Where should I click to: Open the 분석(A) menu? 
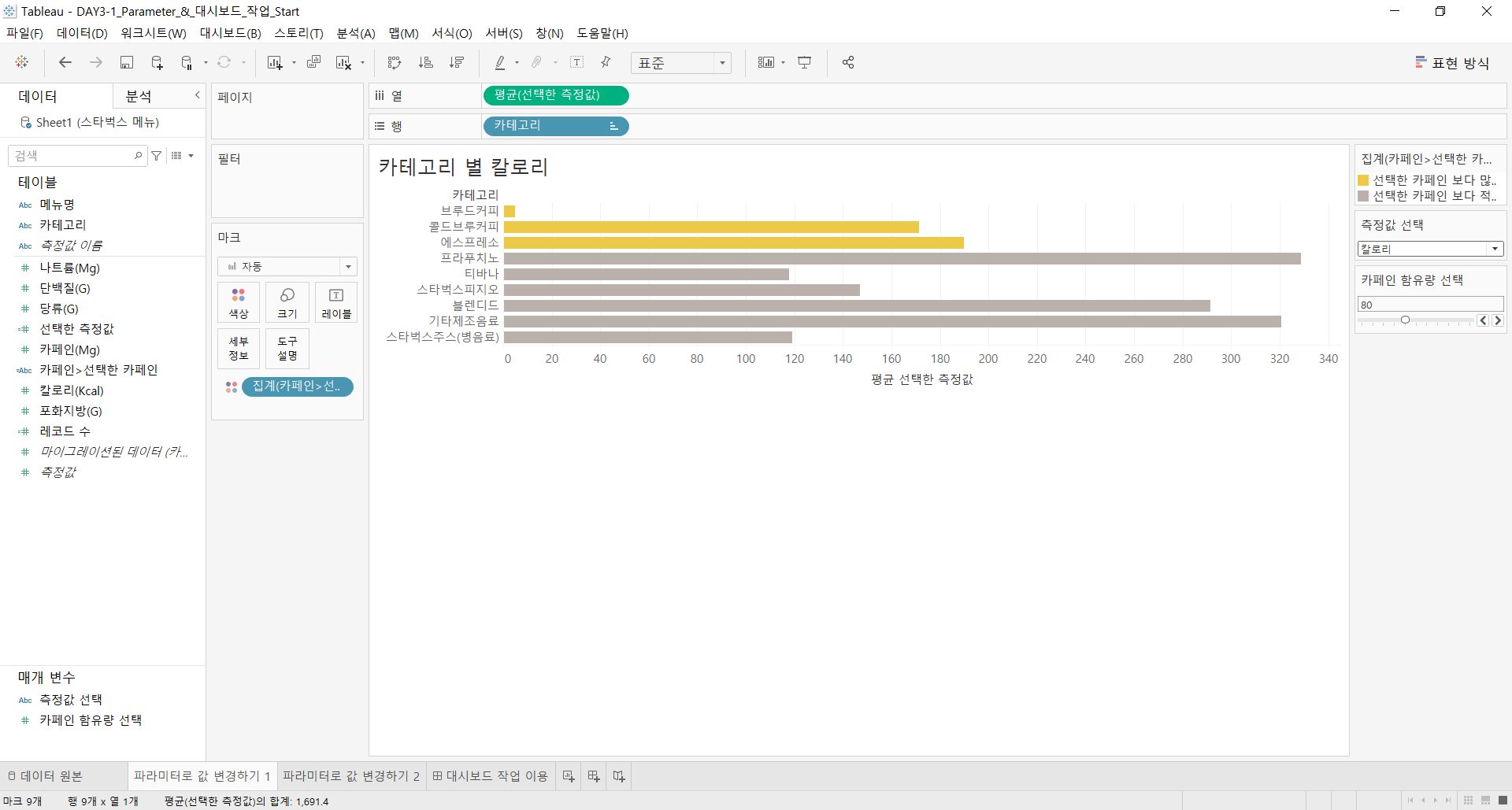[x=356, y=33]
